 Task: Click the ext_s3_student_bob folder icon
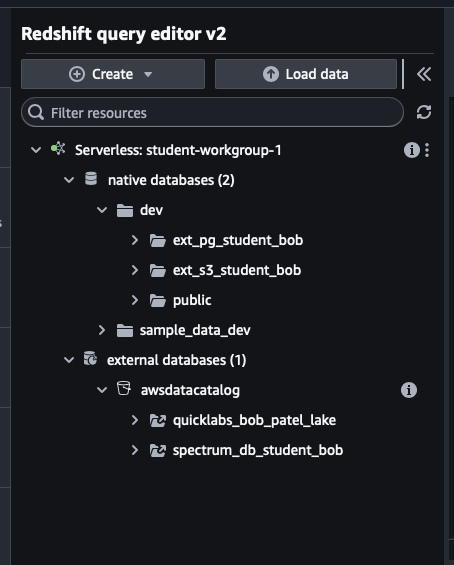pyautogui.click(x=158, y=270)
